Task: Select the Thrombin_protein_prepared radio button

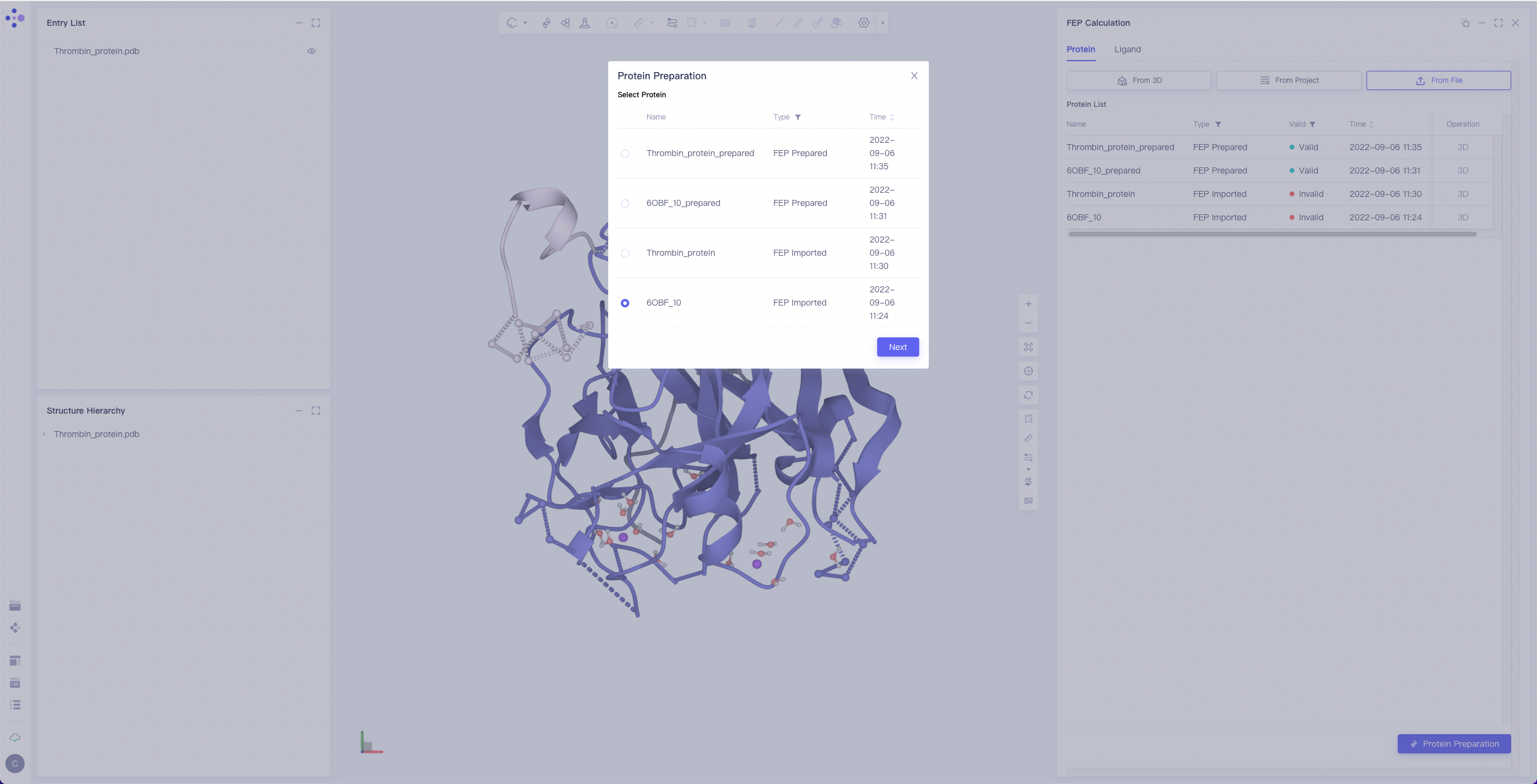Action: click(625, 154)
